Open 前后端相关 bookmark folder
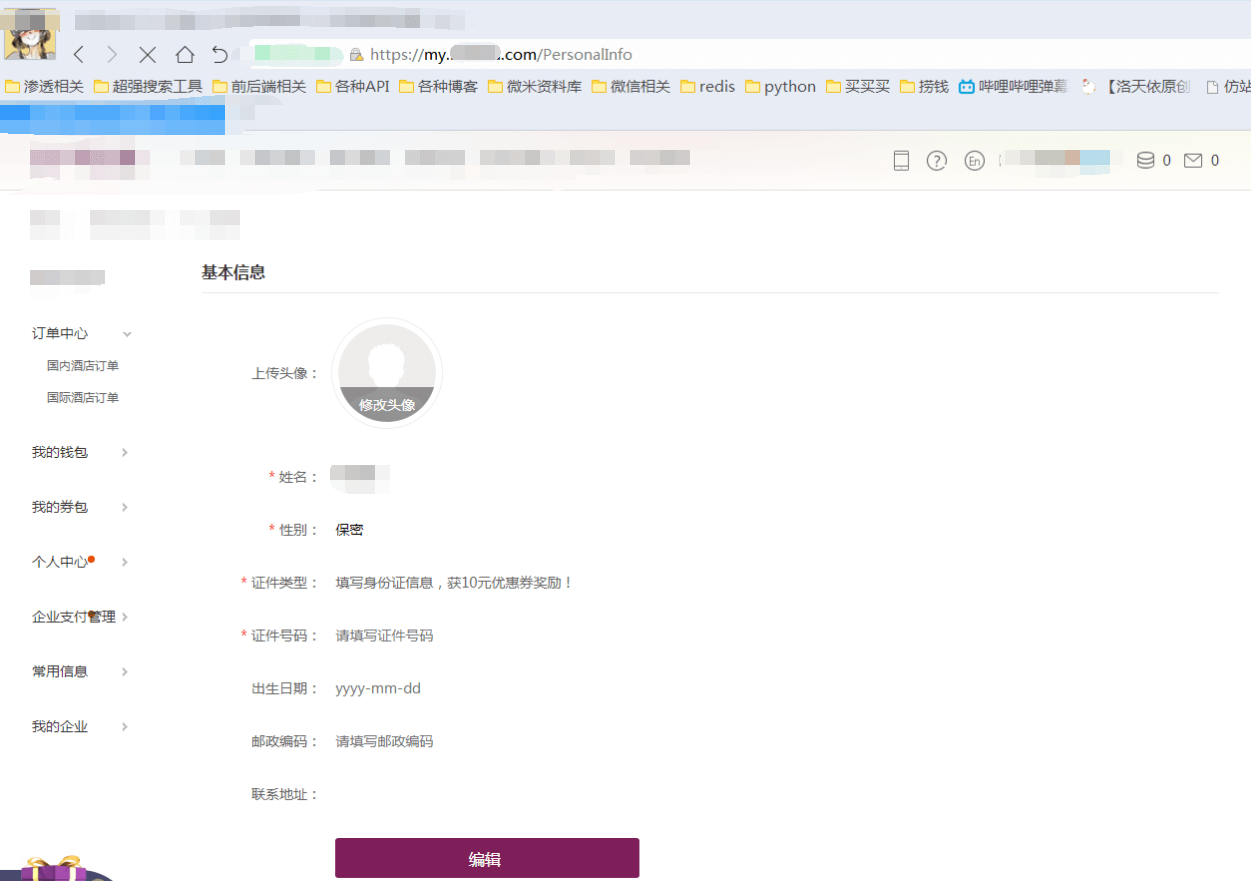The height and width of the screenshot is (881, 1251). pyautogui.click(x=260, y=87)
